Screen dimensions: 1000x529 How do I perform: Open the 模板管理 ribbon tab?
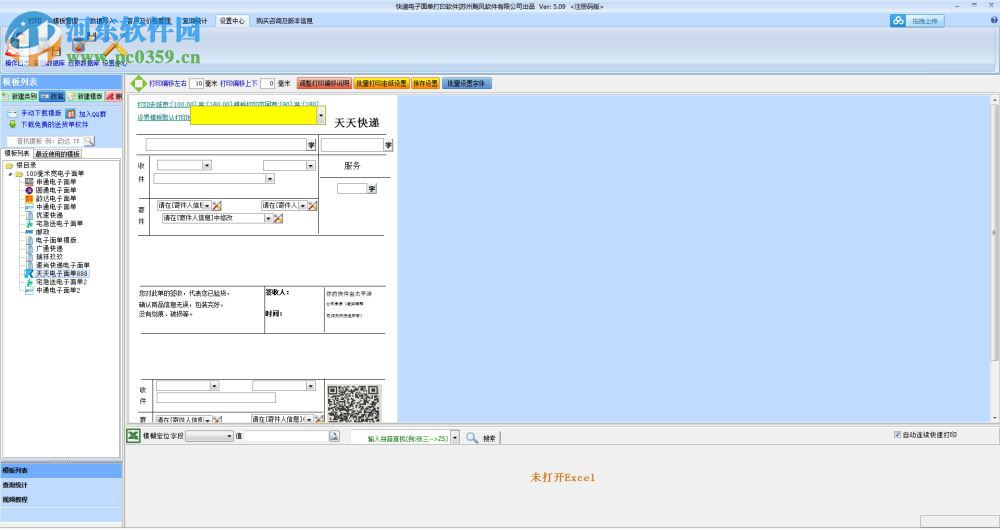click(x=64, y=20)
